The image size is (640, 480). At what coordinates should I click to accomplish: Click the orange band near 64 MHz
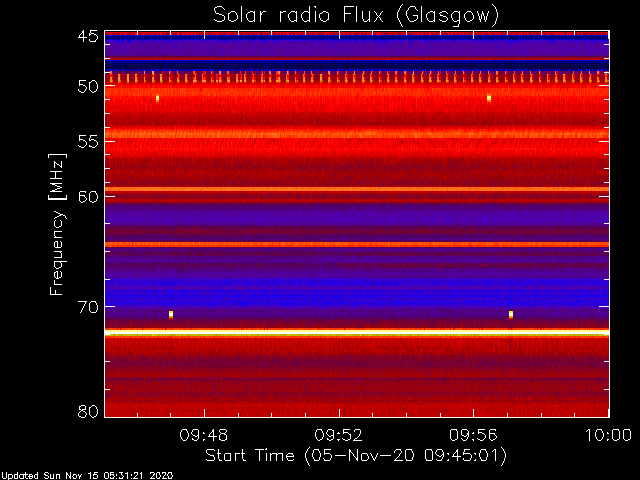(357, 244)
